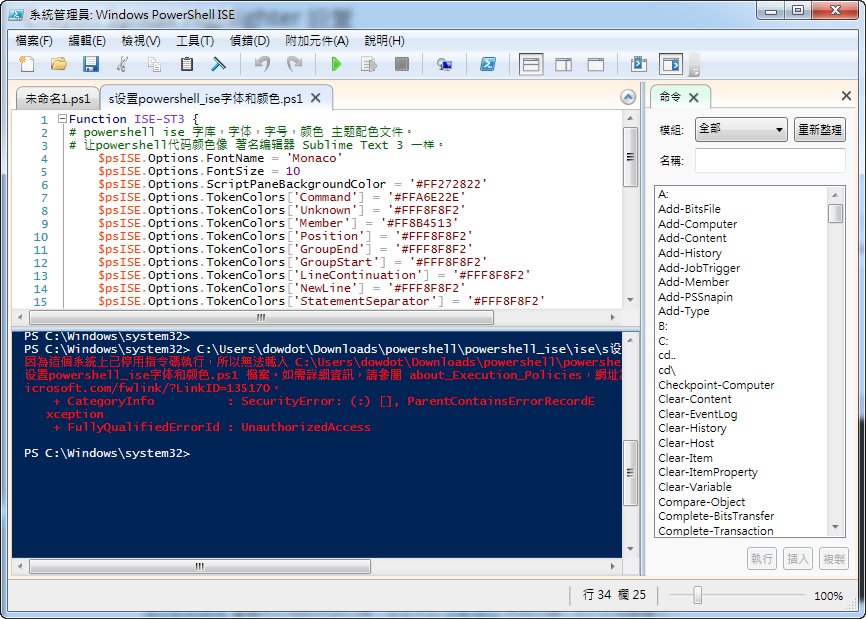This screenshot has height=619, width=866.
Task: Start PowerShell.exe in separate window icon
Action: point(487,65)
